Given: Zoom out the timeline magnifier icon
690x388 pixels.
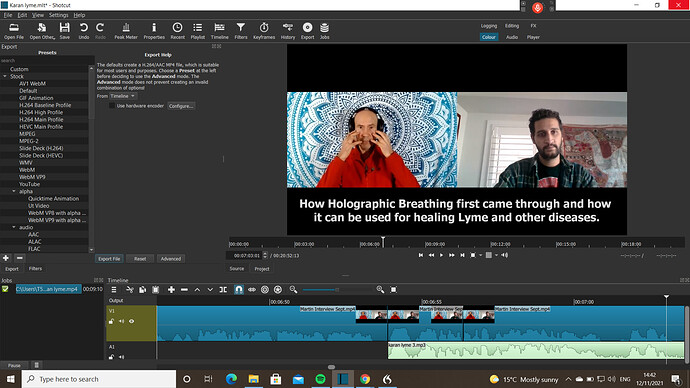Looking at the screenshot, I should tap(294, 289).
